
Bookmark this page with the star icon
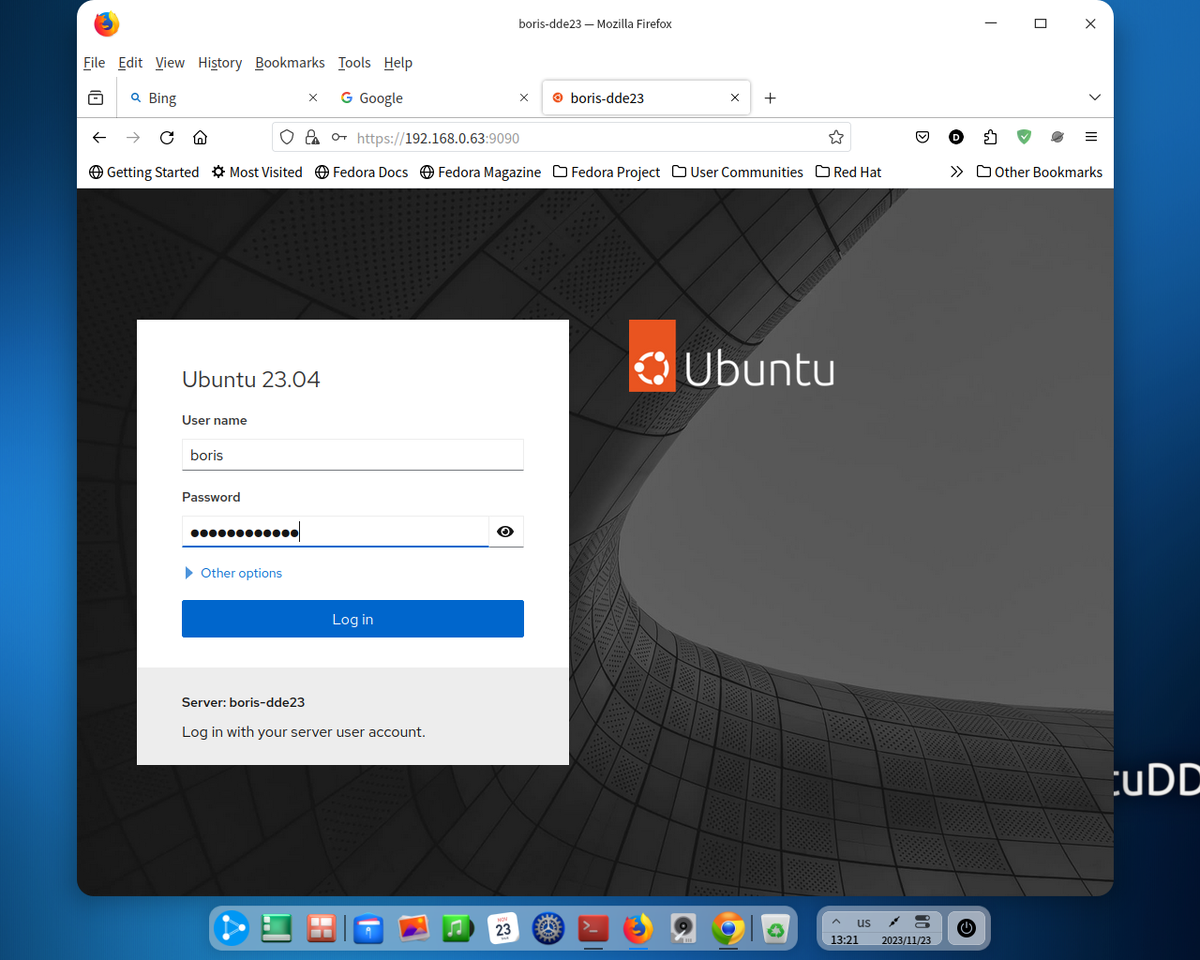tap(836, 137)
